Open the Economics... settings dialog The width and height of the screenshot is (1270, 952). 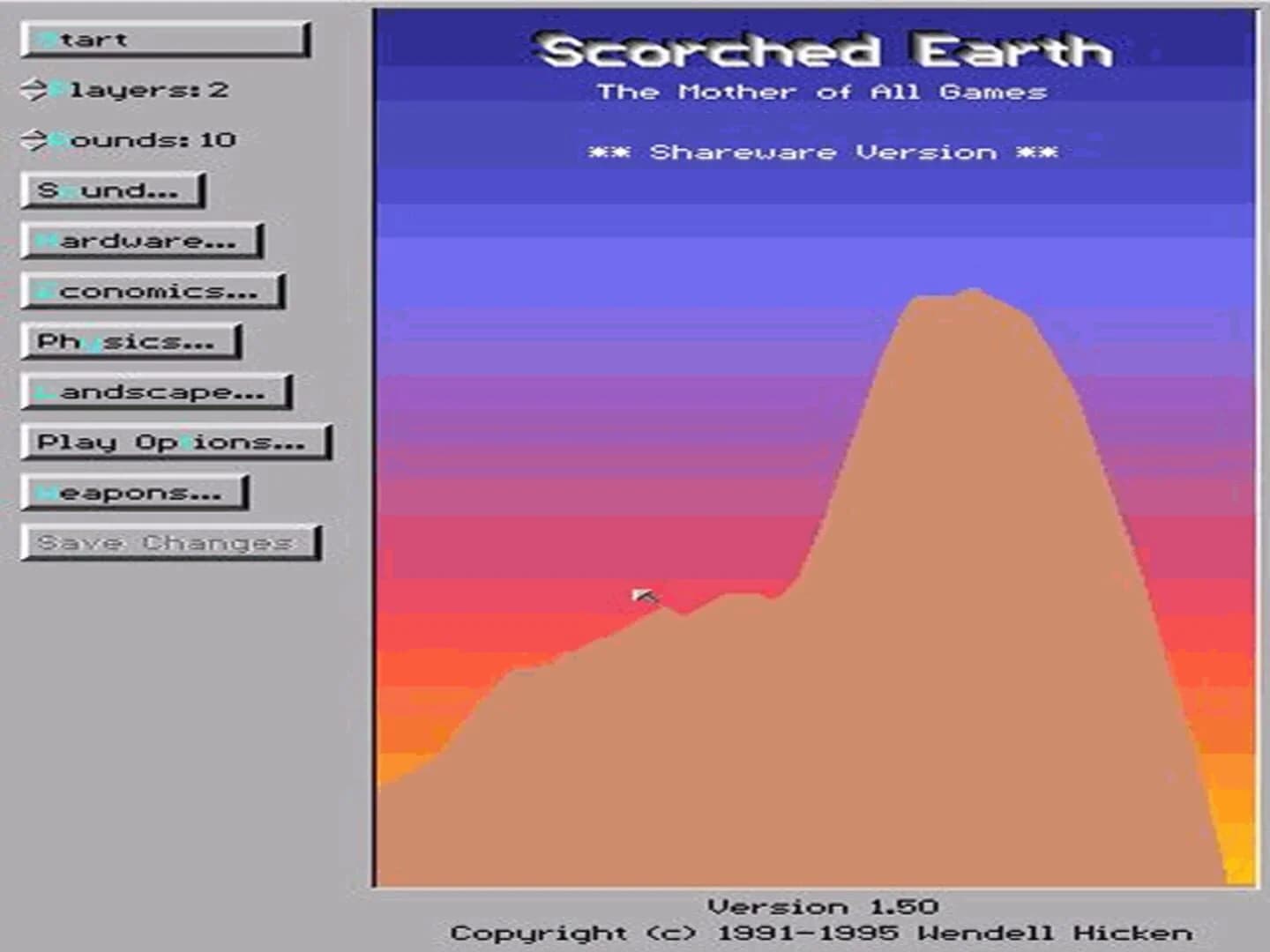click(x=150, y=290)
